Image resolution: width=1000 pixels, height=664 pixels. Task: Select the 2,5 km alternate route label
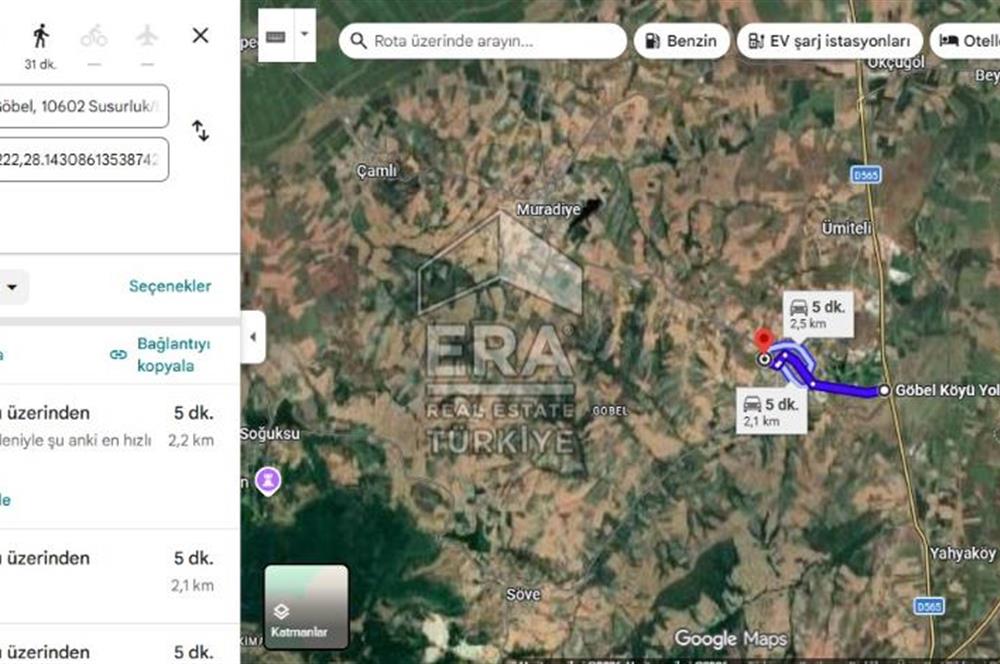[817, 314]
